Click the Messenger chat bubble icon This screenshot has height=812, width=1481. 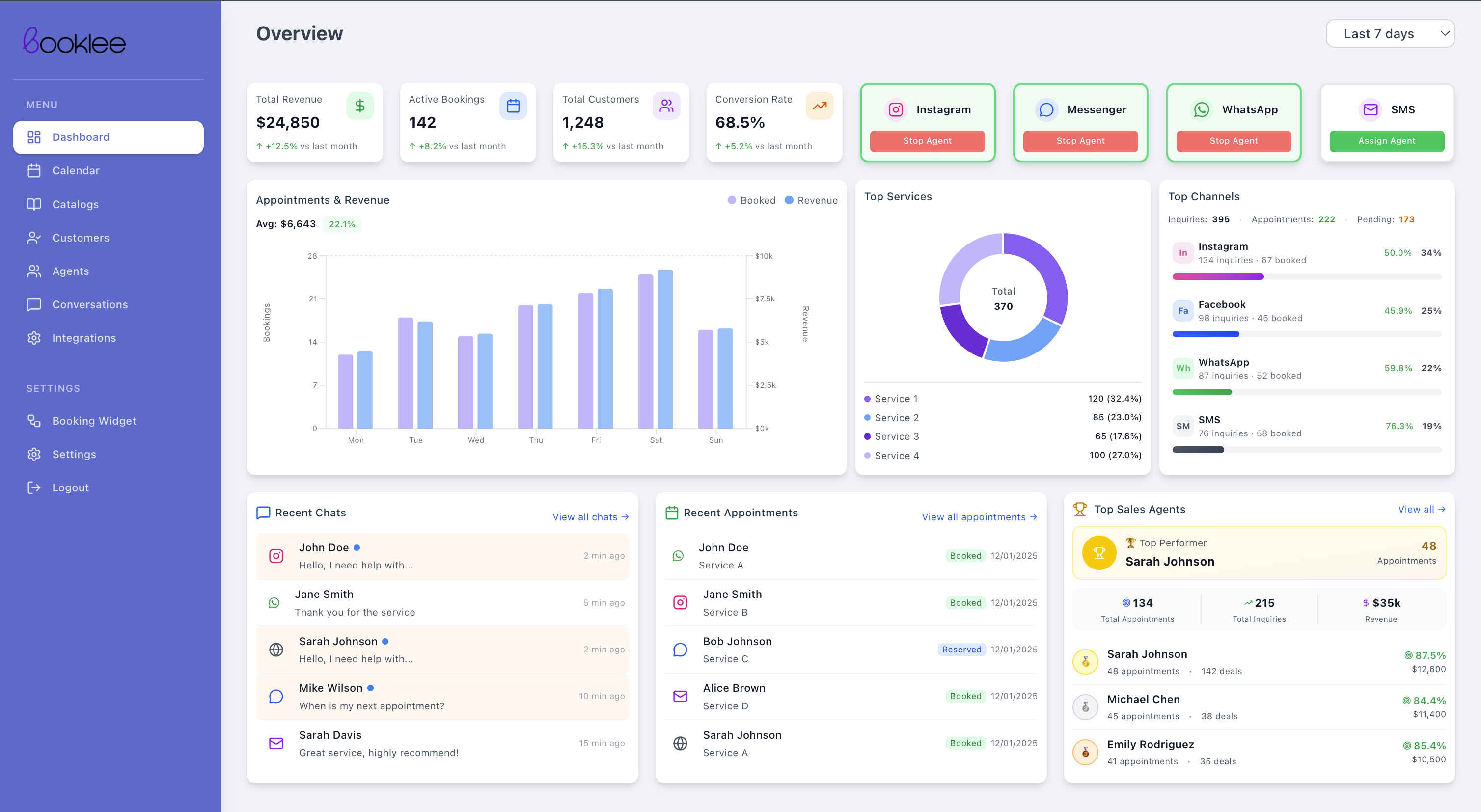pyautogui.click(x=1046, y=110)
